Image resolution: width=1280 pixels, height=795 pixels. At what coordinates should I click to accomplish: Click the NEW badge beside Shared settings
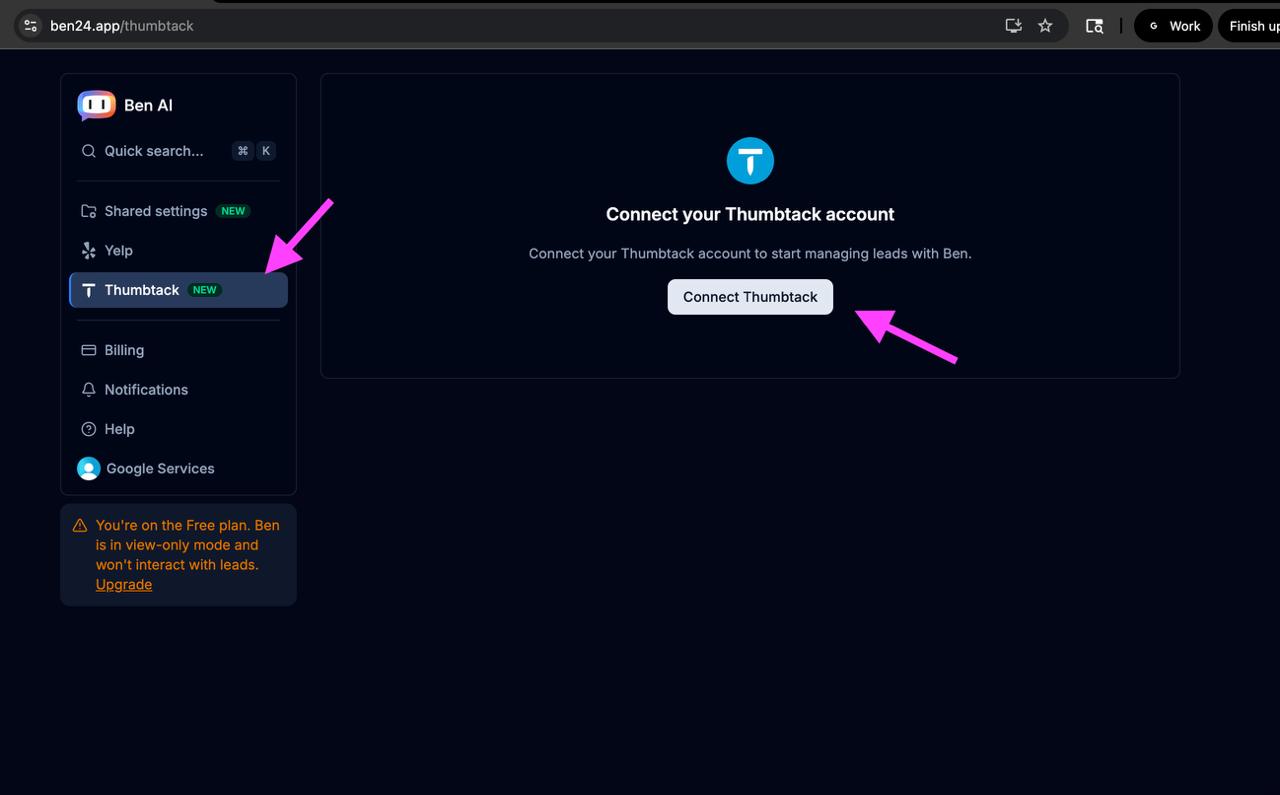(x=234, y=211)
